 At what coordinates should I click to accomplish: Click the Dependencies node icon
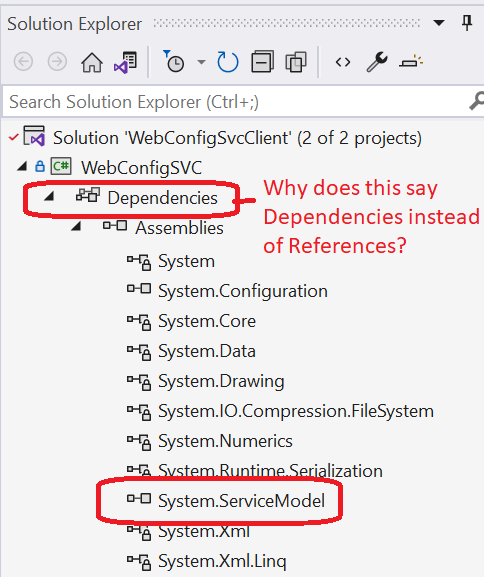point(88,195)
